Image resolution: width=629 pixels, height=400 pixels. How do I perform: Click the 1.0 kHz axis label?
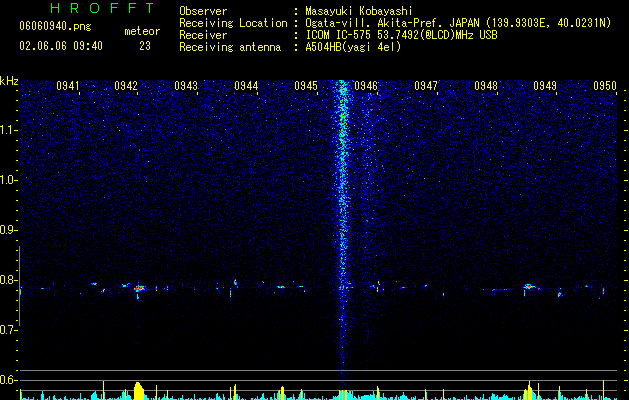click(x=9, y=180)
